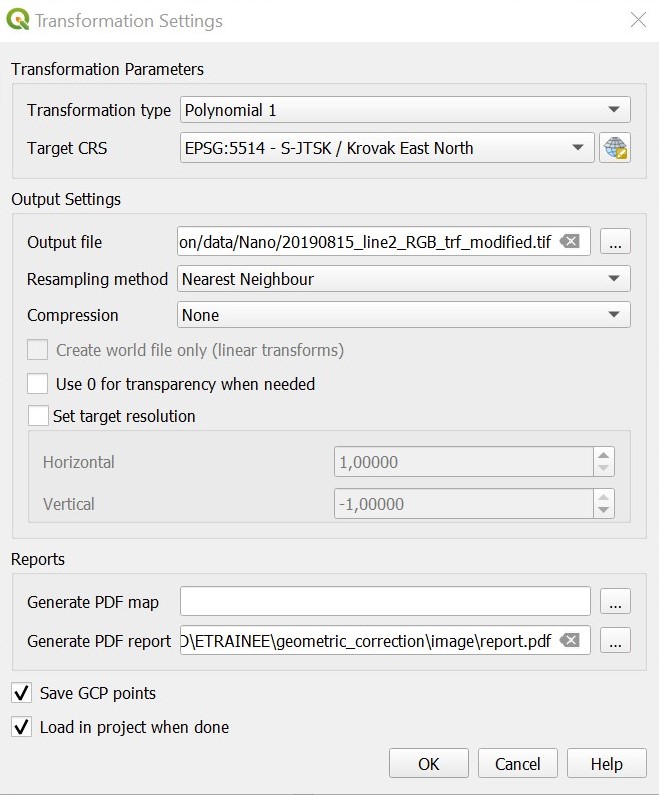
Task: Enable Use 0 for transparency checkbox
Action: [x=38, y=384]
